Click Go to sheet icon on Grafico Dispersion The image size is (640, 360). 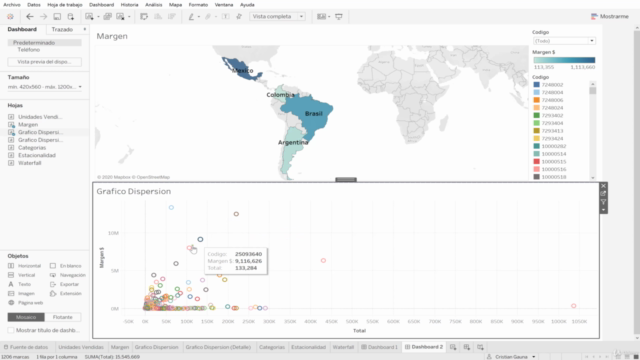(x=603, y=194)
